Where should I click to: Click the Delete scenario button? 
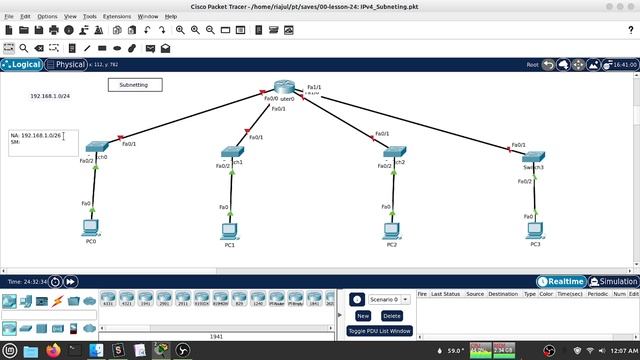[x=392, y=316]
